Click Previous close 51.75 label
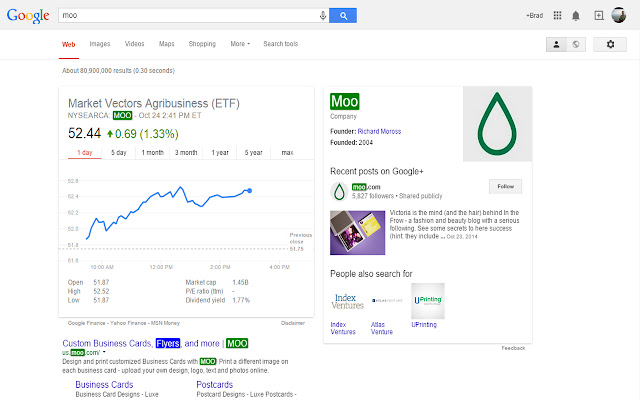 click(300, 242)
